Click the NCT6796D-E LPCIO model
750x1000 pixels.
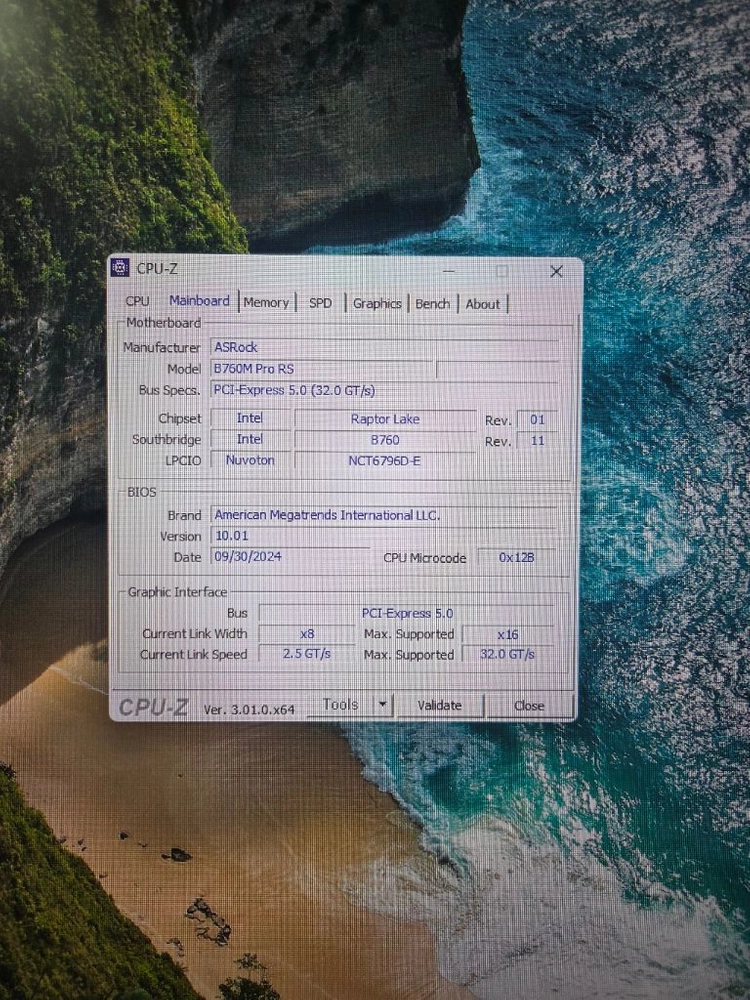(385, 460)
